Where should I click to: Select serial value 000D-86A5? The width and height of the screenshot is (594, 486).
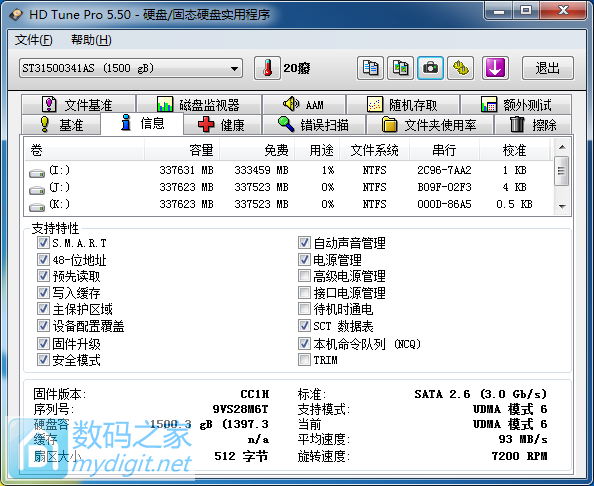[x=444, y=204]
